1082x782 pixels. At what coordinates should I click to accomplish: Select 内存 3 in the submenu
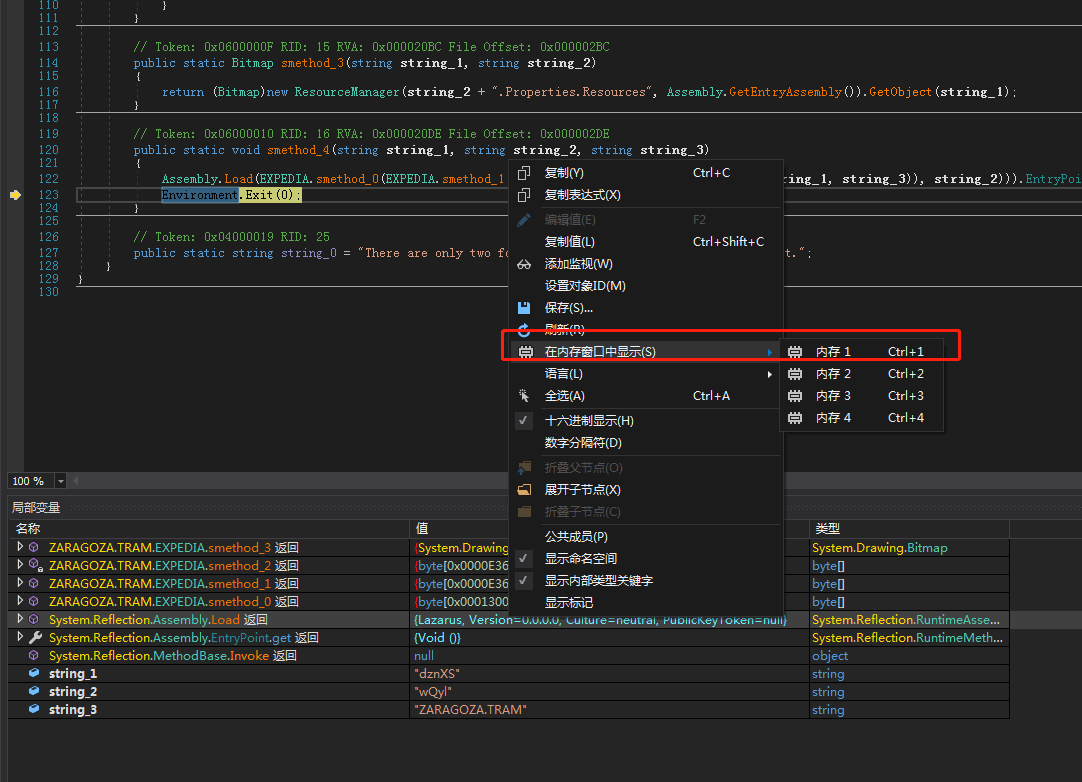coord(861,396)
